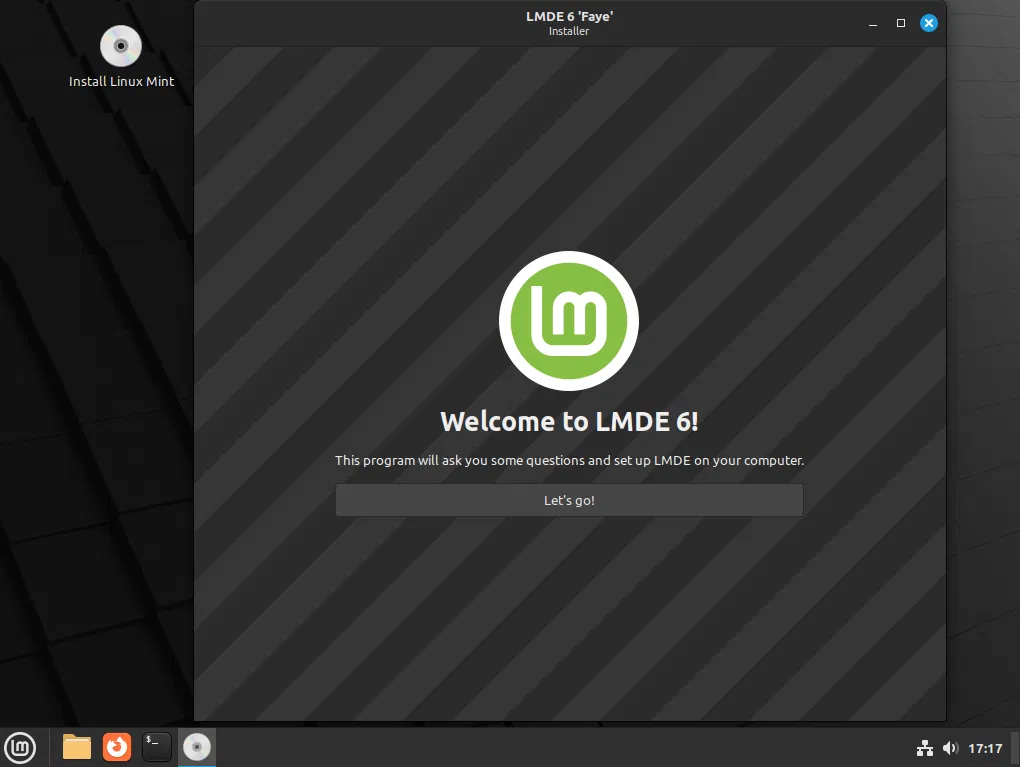1020x767 pixels.
Task: Open the volume sound tray icon
Action: (x=950, y=748)
